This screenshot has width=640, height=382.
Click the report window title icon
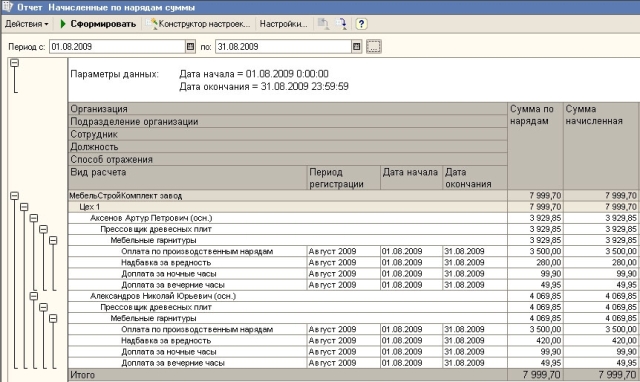tap(8, 7)
